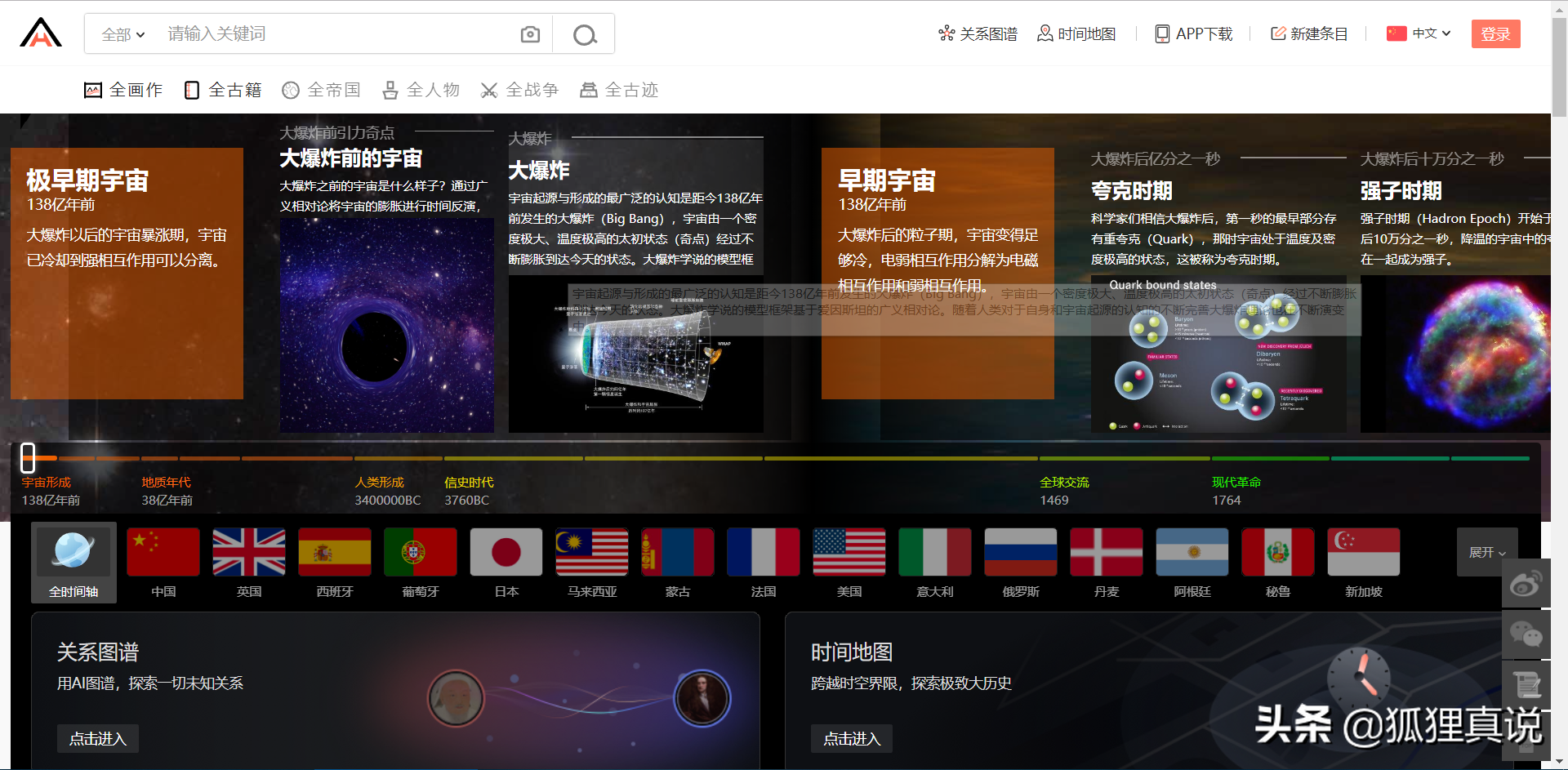Click the search magnifier icon
Image resolution: width=1568 pixels, height=770 pixels.
pyautogui.click(x=583, y=34)
